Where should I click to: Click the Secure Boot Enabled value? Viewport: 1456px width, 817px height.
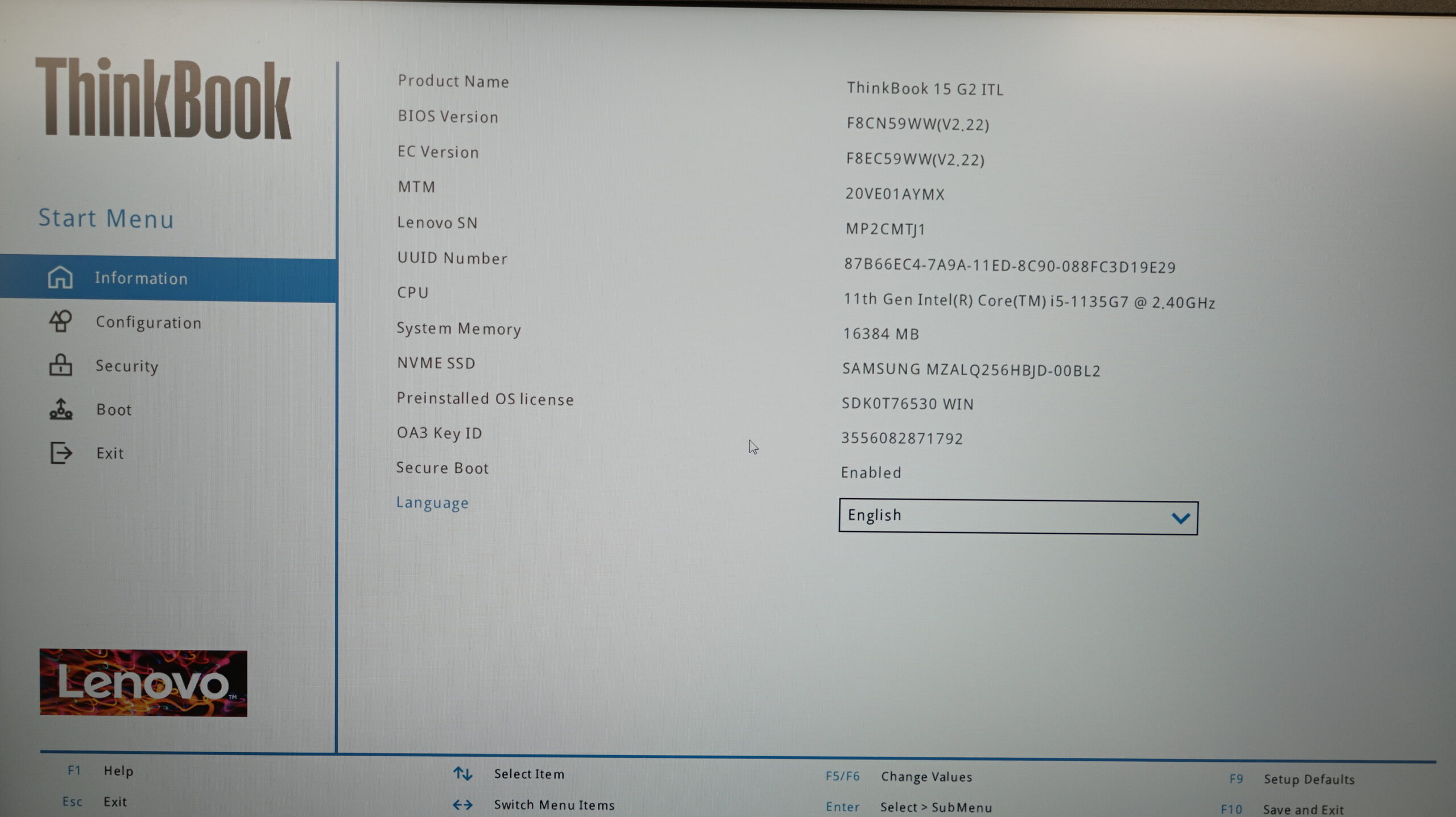click(871, 472)
